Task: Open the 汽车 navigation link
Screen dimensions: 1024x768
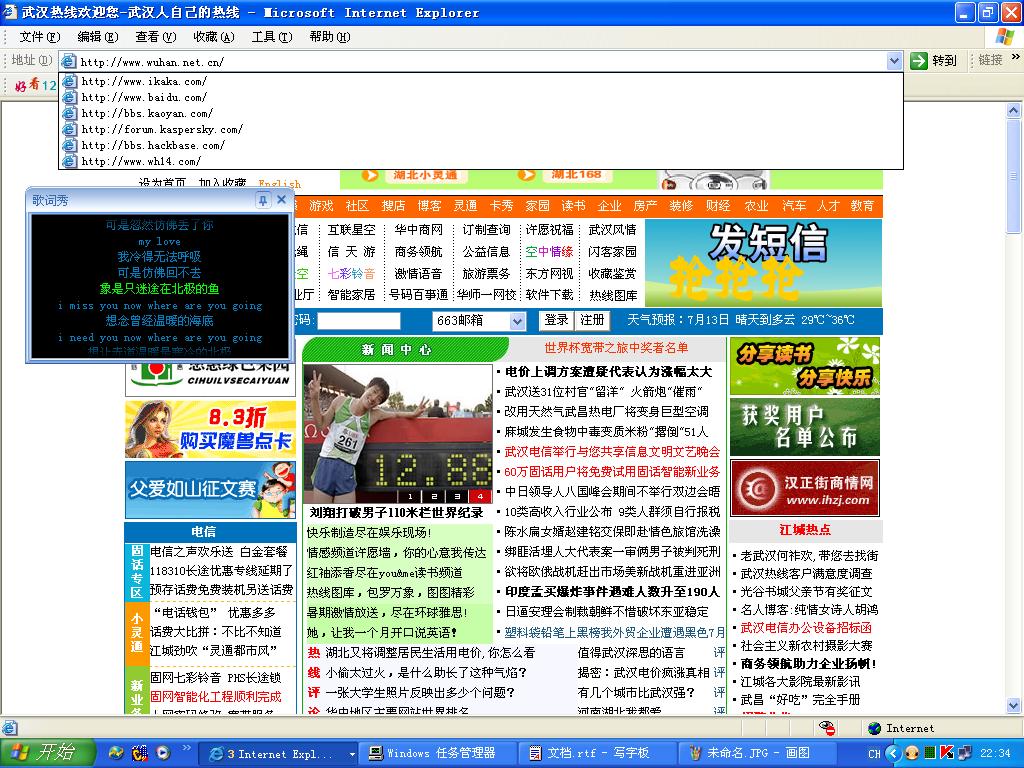Action: pos(794,206)
